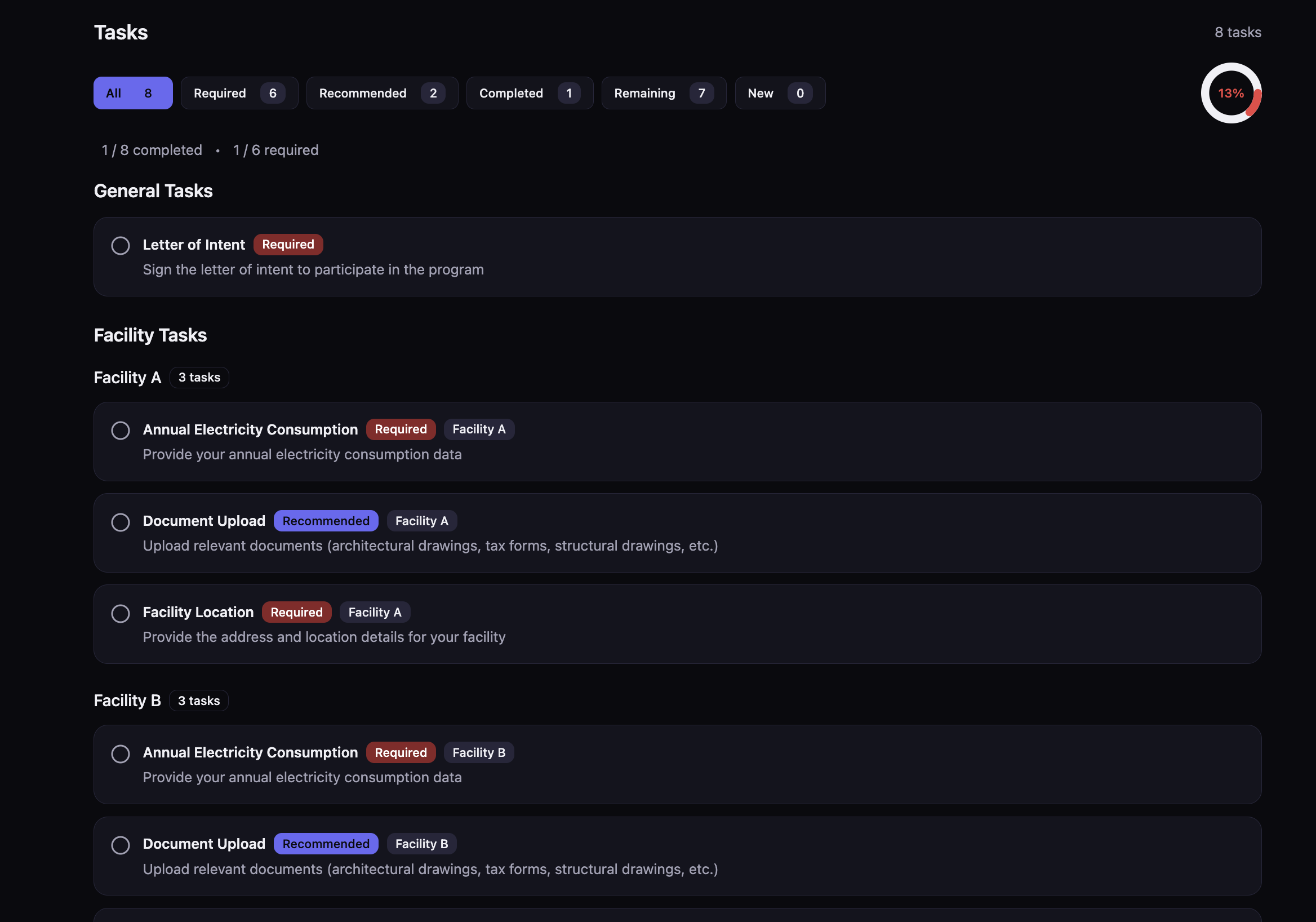Image resolution: width=1316 pixels, height=922 pixels.
Task: Mark Letter of Intent task complete
Action: [121, 245]
